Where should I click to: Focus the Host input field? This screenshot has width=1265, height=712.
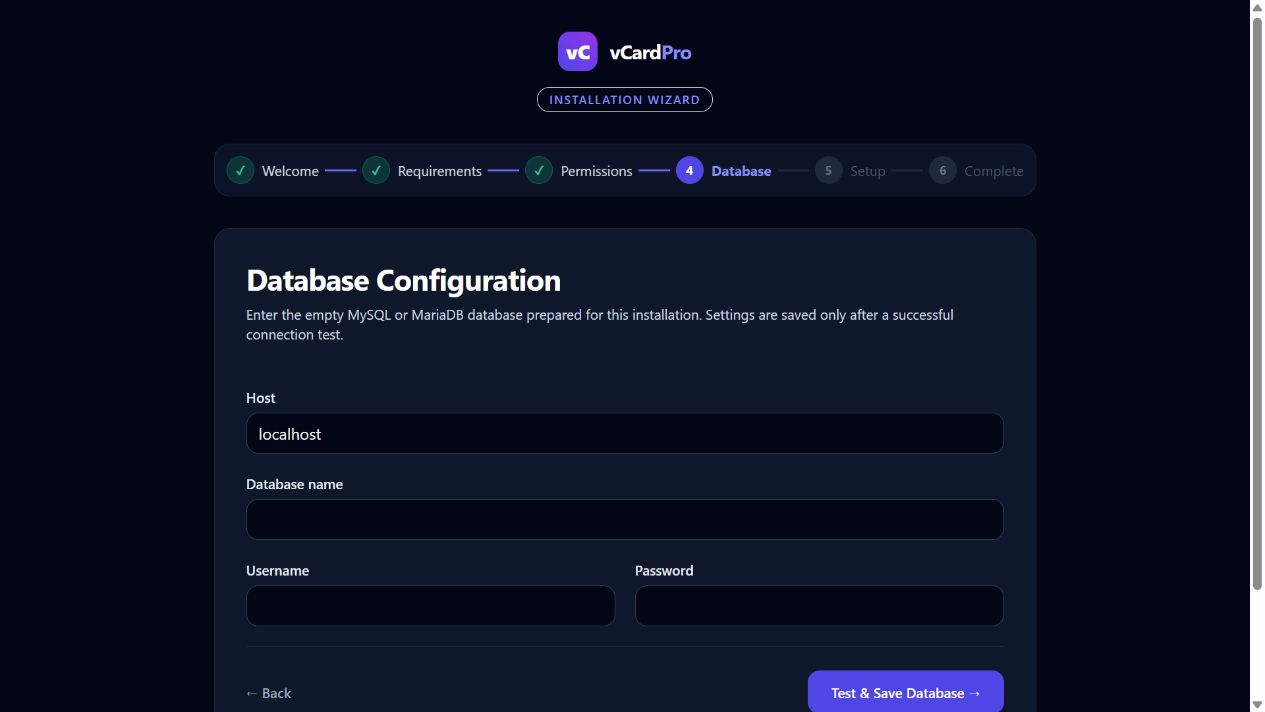coord(625,434)
